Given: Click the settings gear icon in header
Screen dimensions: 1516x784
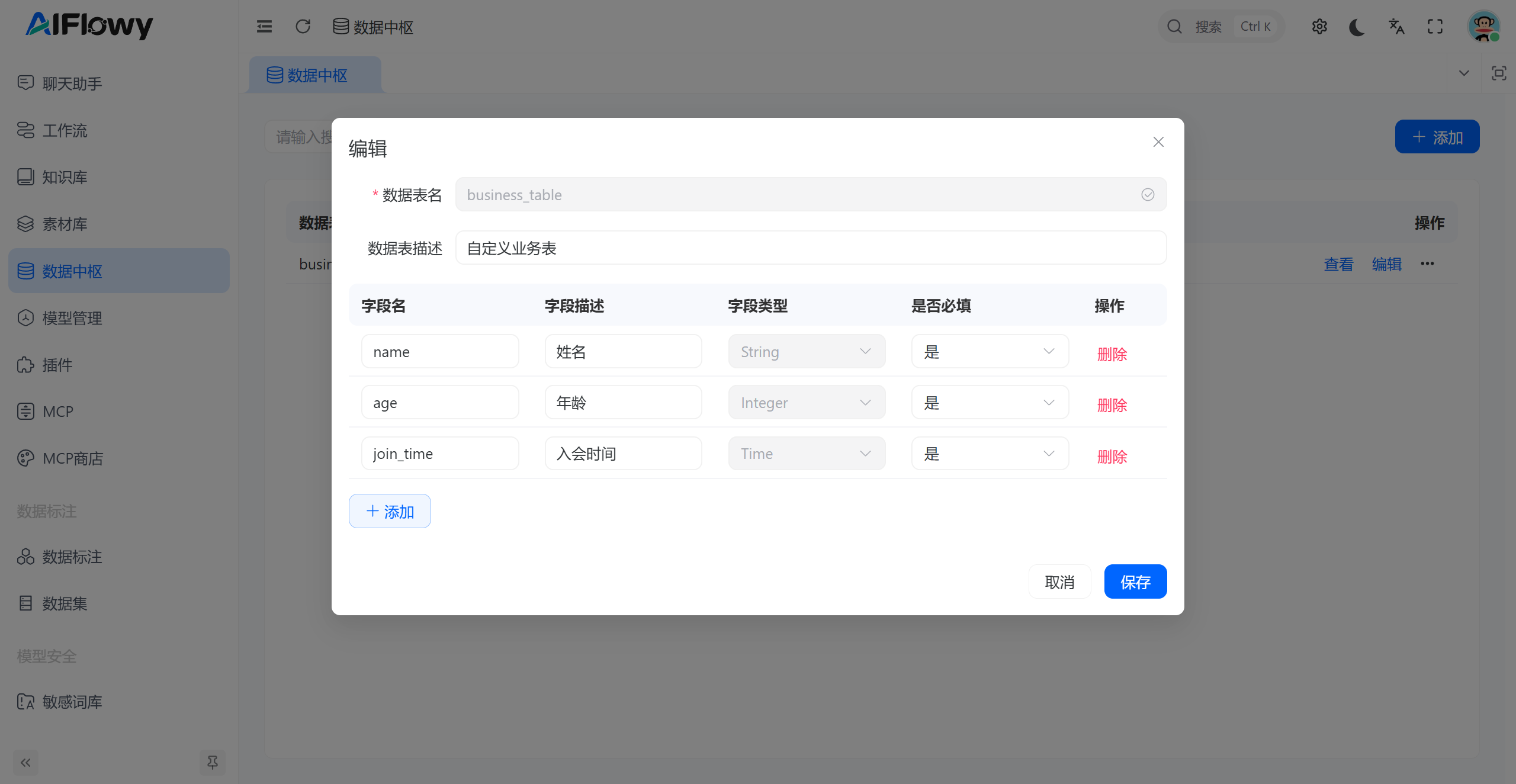Looking at the screenshot, I should pos(1319,27).
